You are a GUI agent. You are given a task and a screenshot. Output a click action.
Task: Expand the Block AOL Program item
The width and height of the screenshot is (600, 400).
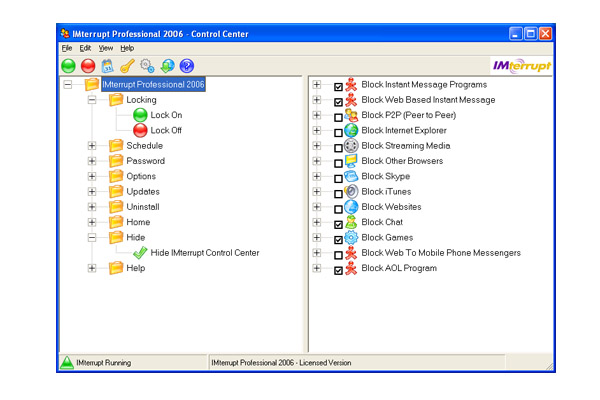317,268
